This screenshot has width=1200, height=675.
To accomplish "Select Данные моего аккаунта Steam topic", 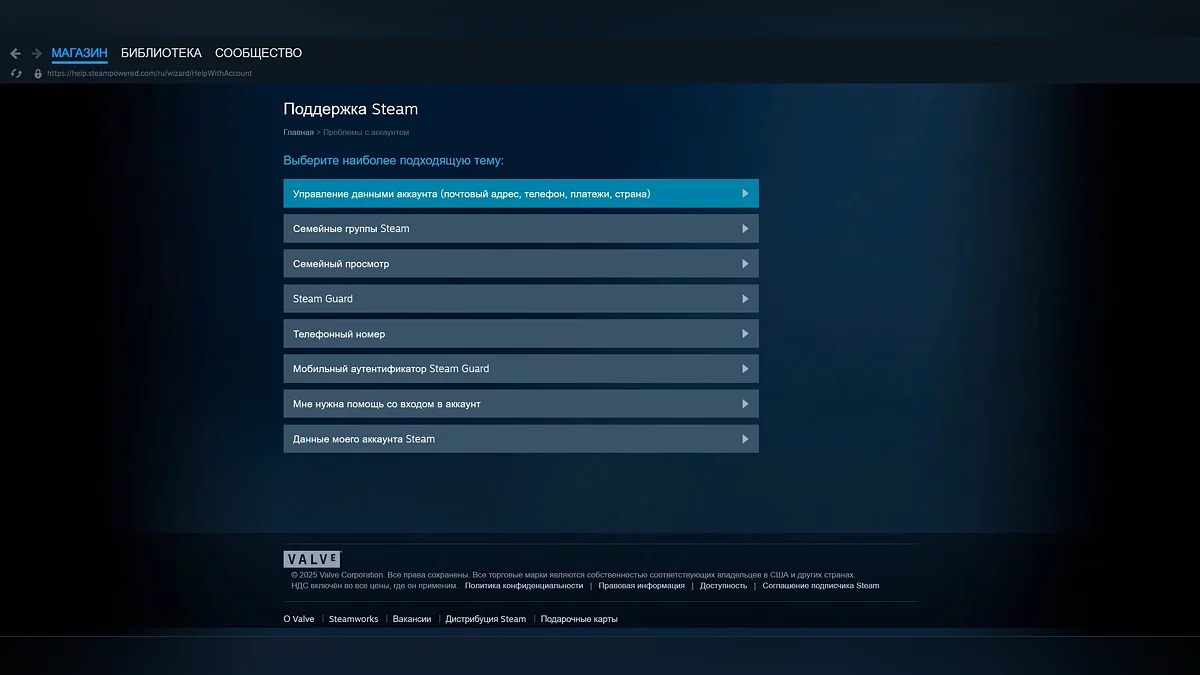I will pos(521,438).
